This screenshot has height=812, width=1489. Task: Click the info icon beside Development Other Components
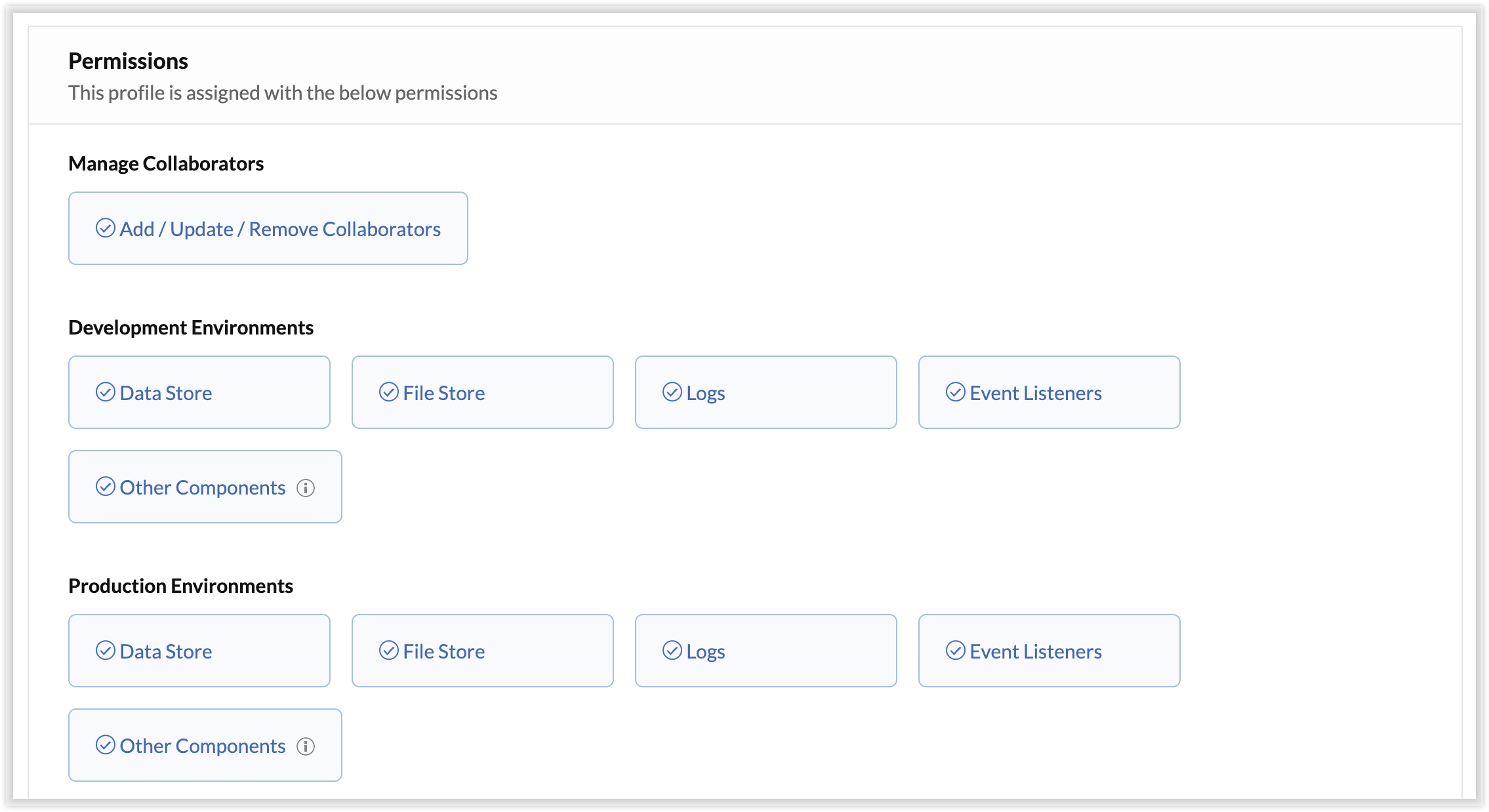[x=306, y=487]
